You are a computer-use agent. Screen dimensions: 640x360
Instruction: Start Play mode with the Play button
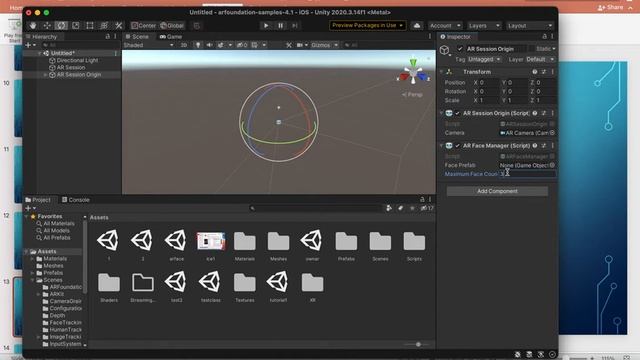click(x=266, y=25)
